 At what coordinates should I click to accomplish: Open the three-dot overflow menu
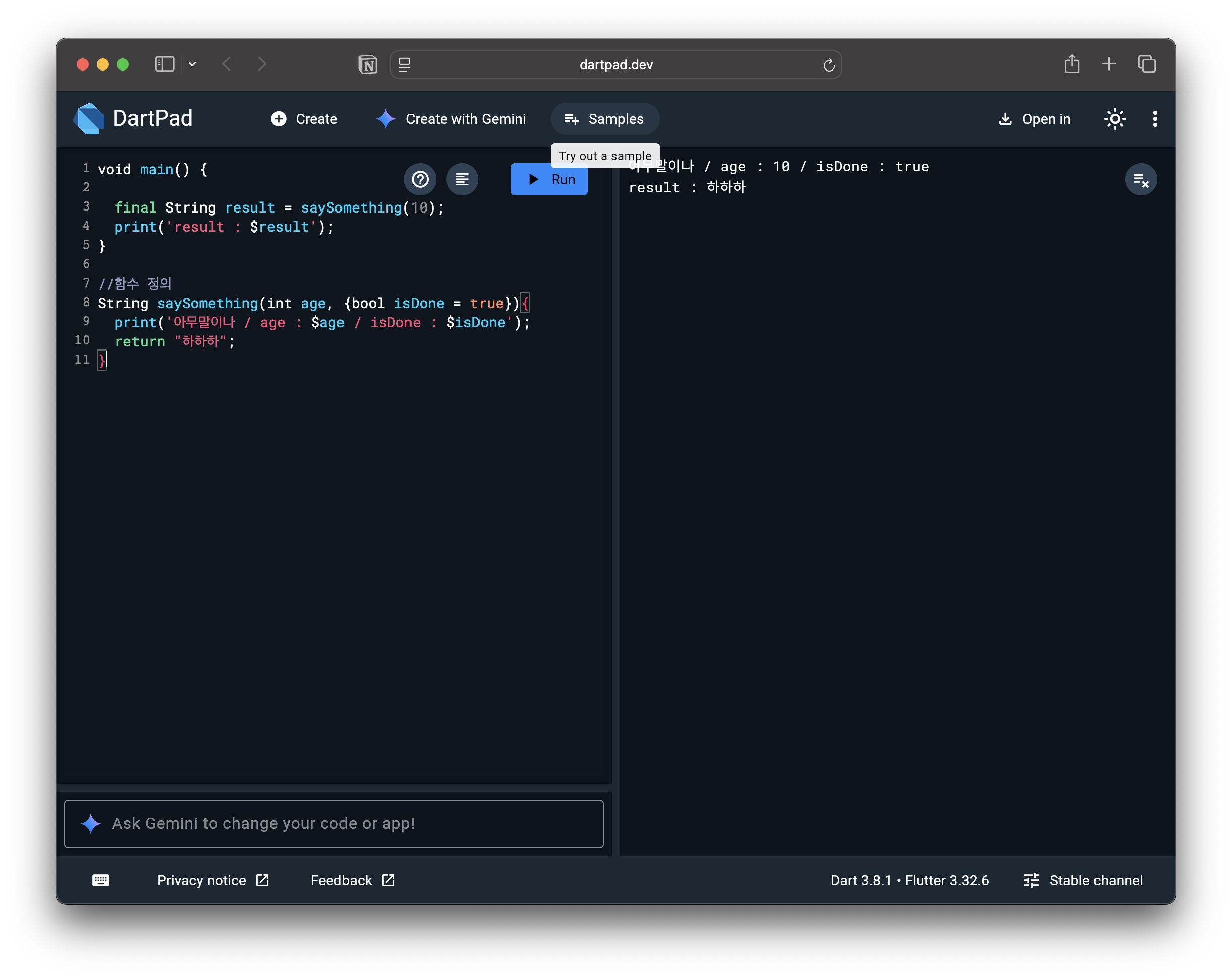(x=1155, y=119)
